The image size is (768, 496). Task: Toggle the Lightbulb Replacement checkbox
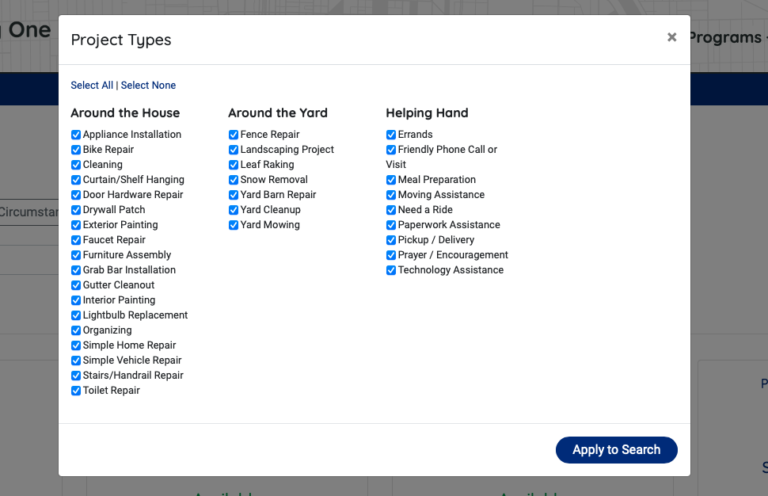[x=76, y=315]
